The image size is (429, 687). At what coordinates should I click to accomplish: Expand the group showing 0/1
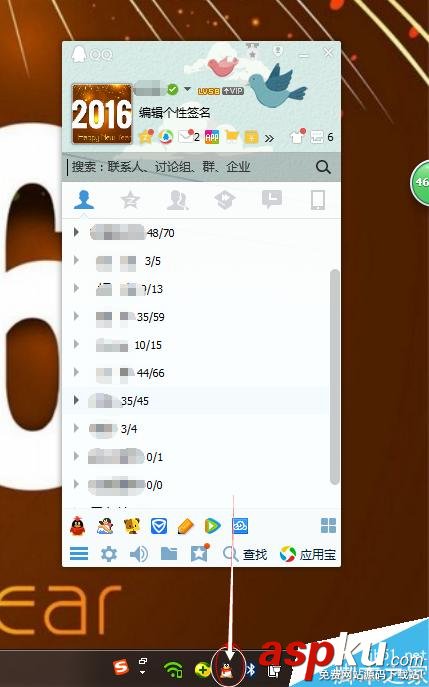[x=76, y=456]
